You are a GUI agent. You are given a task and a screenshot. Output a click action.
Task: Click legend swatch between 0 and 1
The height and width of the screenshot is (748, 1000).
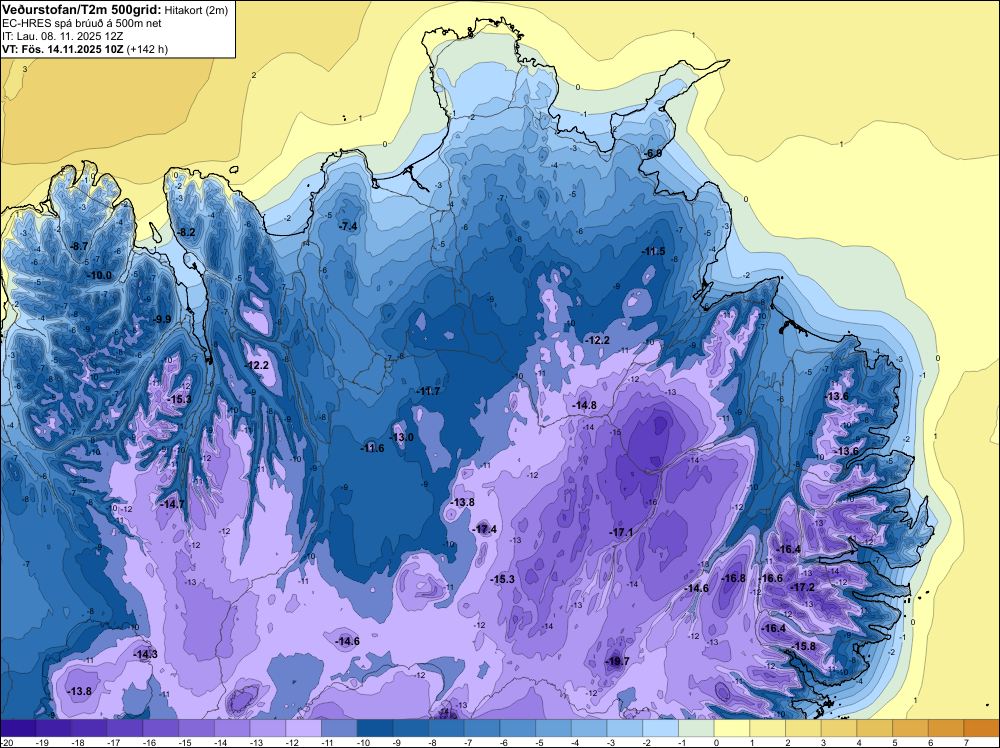tap(732, 728)
